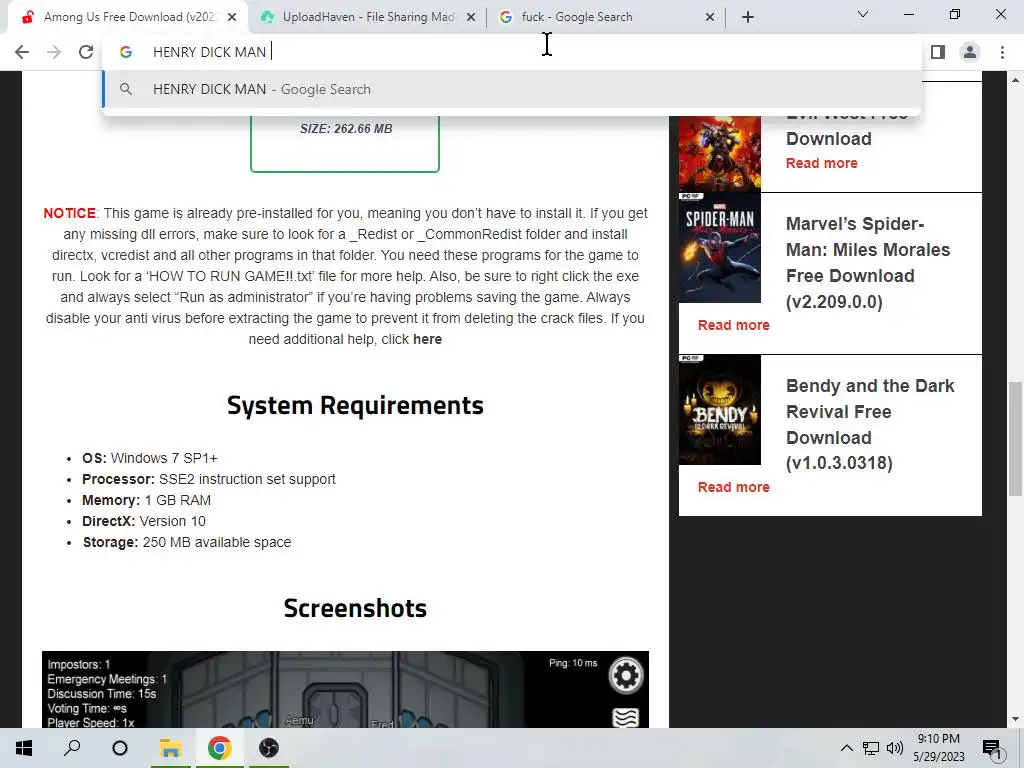This screenshot has height=768, width=1024.
Task: Select the Among Us Free Download tab
Action: (x=128, y=17)
